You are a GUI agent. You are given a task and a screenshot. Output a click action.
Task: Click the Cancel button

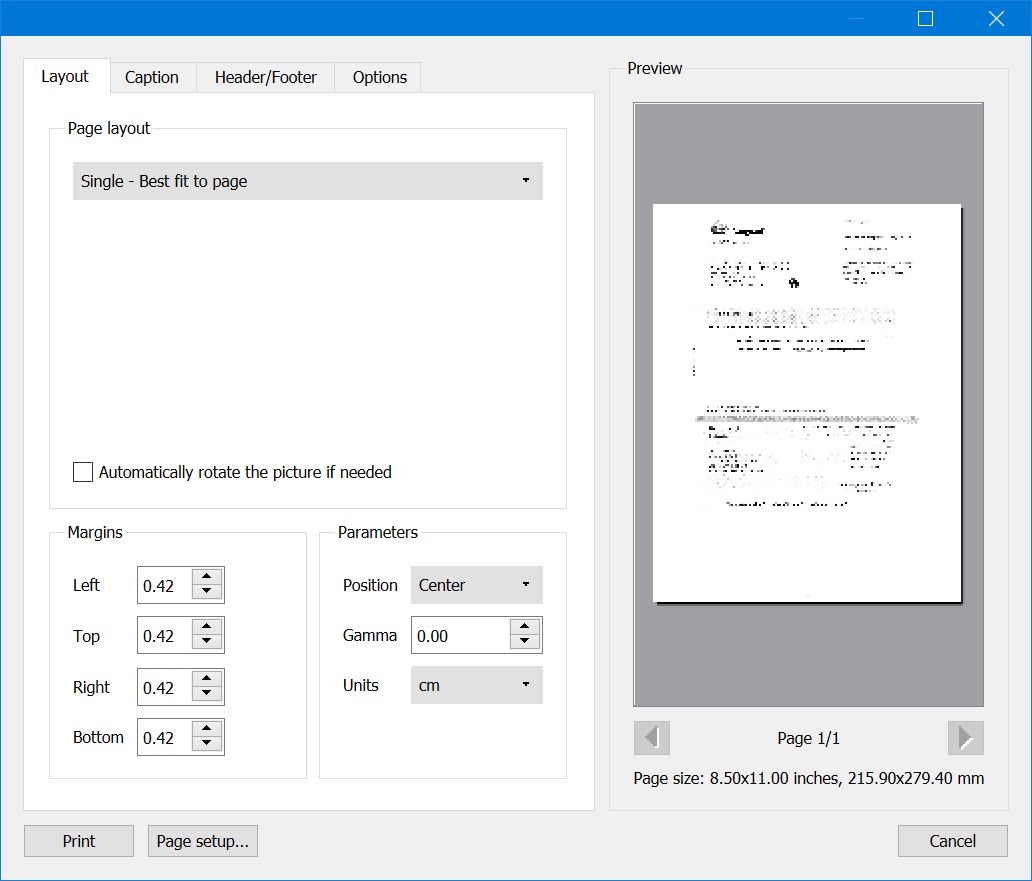tap(952, 841)
